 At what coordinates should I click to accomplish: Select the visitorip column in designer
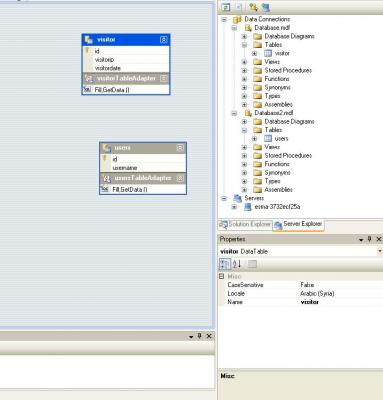click(126, 60)
